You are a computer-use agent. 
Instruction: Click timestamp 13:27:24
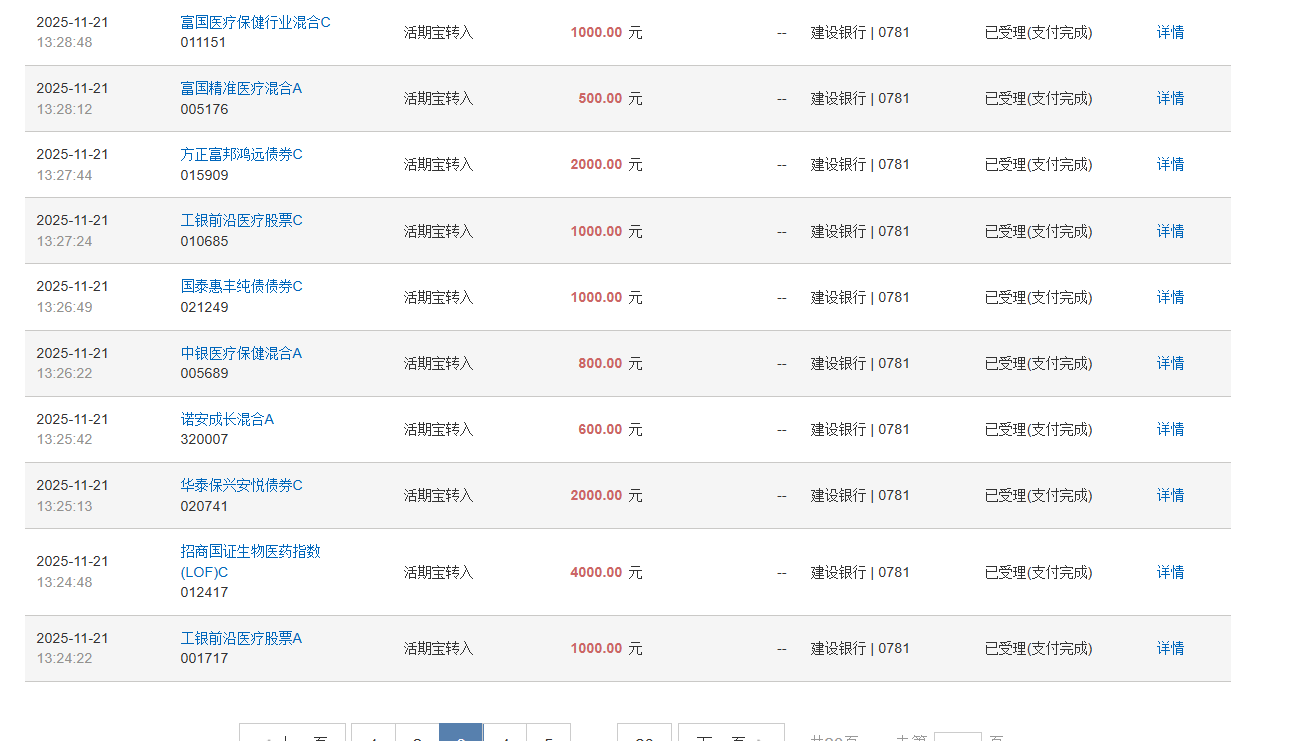click(64, 241)
